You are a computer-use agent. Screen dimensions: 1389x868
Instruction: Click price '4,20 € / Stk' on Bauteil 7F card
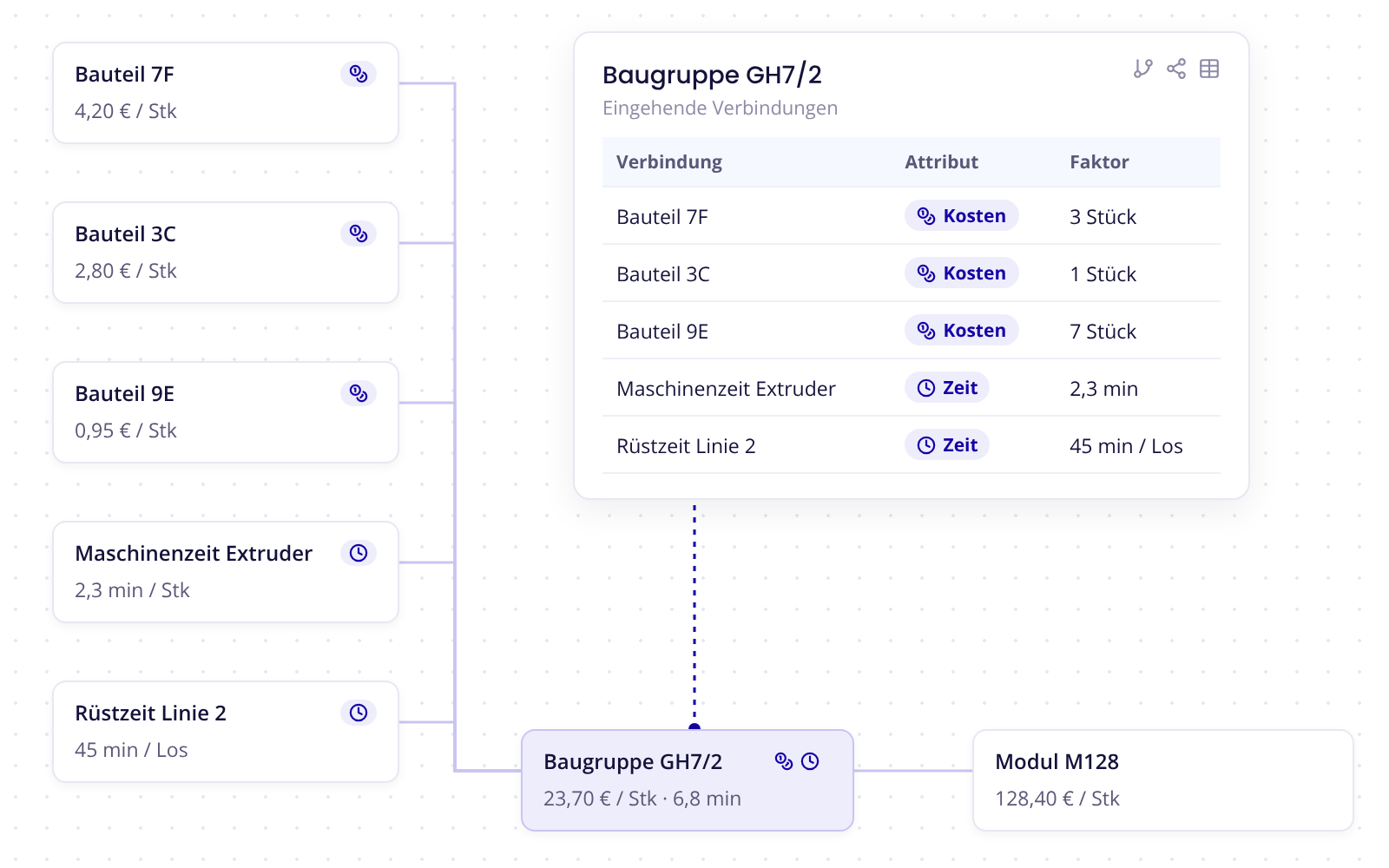tap(126, 111)
